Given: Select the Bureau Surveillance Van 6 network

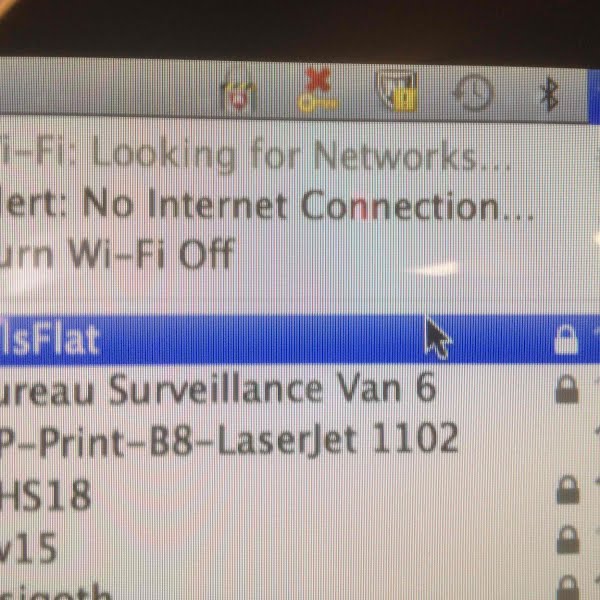Looking at the screenshot, I should (x=300, y=389).
